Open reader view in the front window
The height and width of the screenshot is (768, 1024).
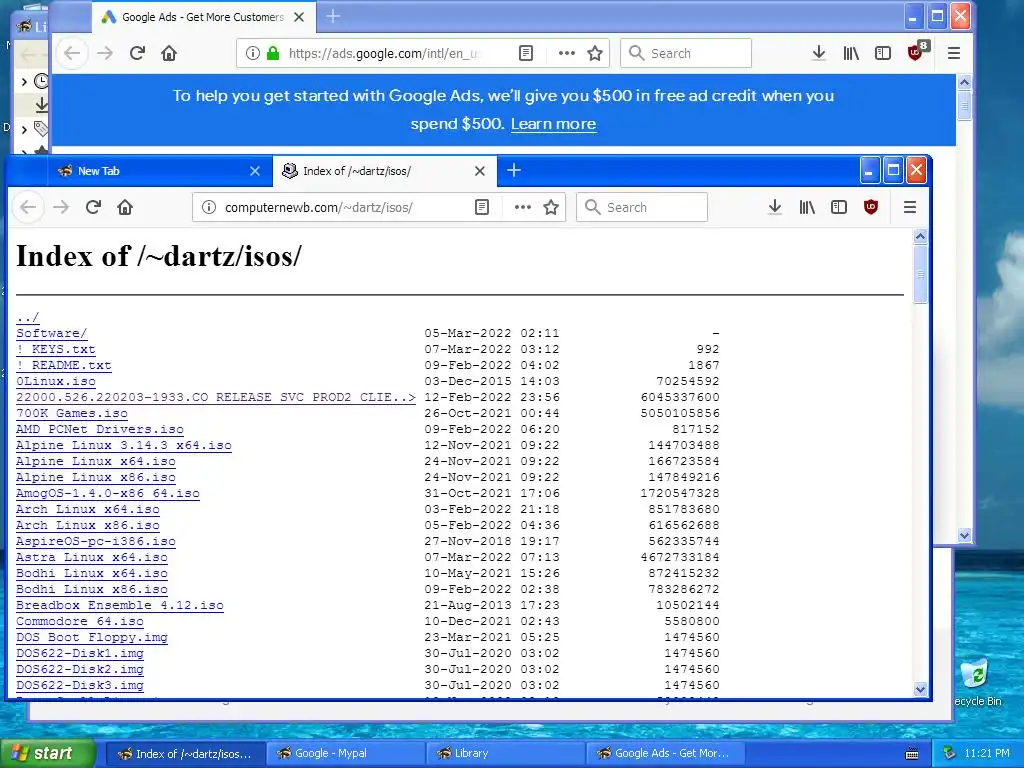click(482, 207)
